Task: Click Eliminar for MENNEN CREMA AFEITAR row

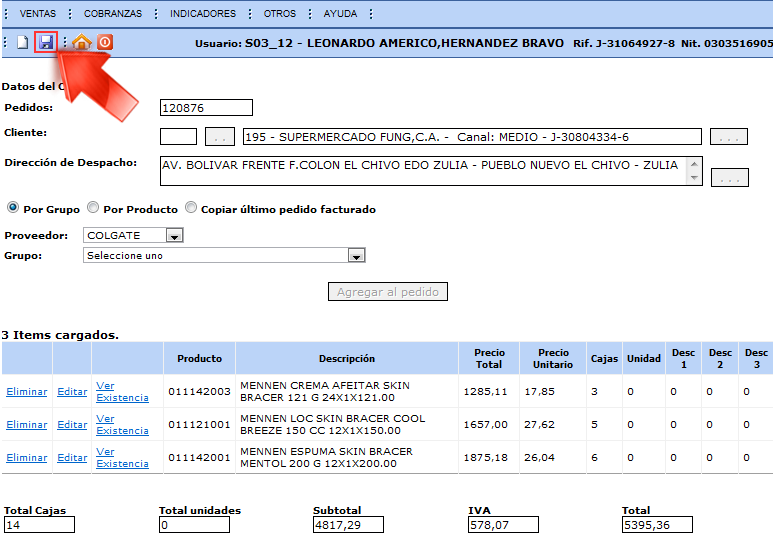Action: click(x=27, y=392)
